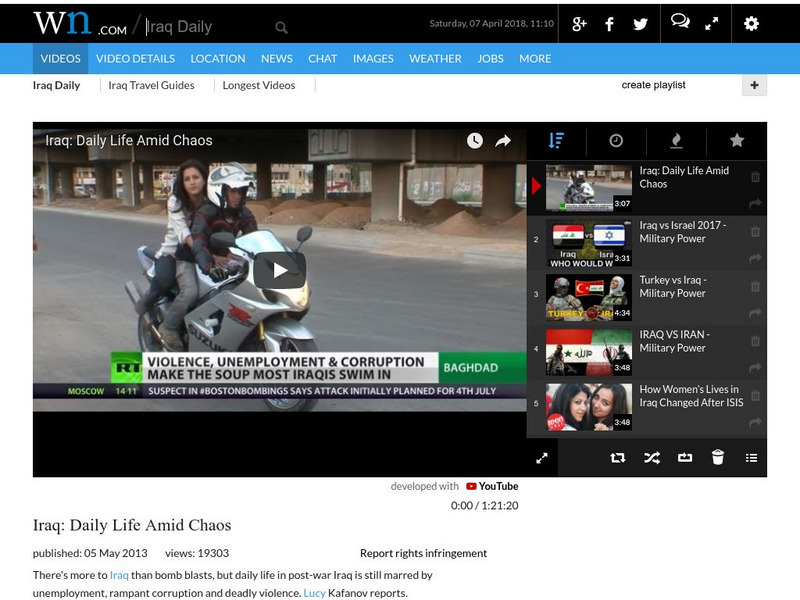Share Turkey vs Iraq playlist item
Viewport: 800px width, 600px height.
click(756, 313)
